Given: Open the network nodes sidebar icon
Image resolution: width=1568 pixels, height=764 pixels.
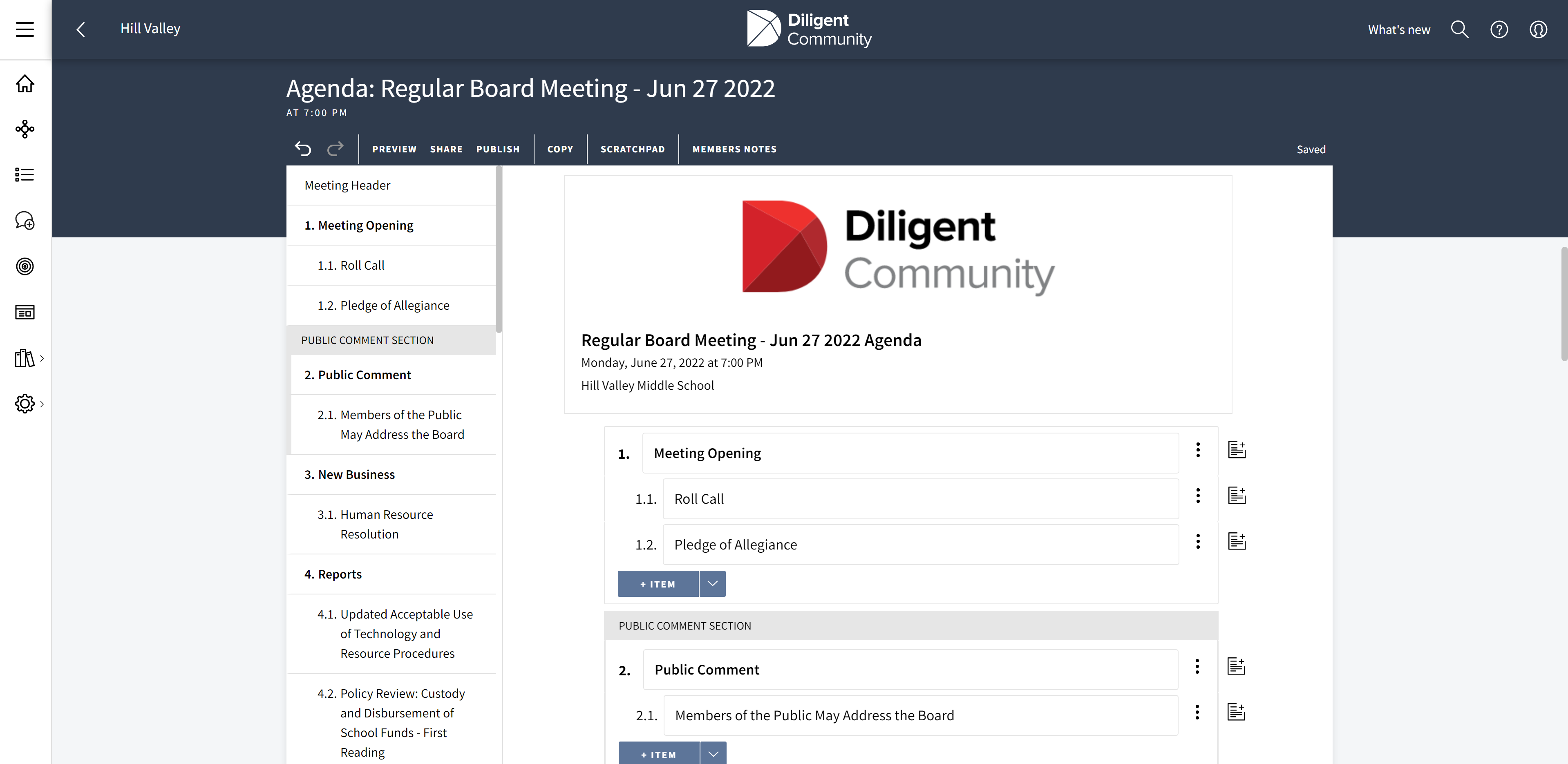Looking at the screenshot, I should coord(25,128).
